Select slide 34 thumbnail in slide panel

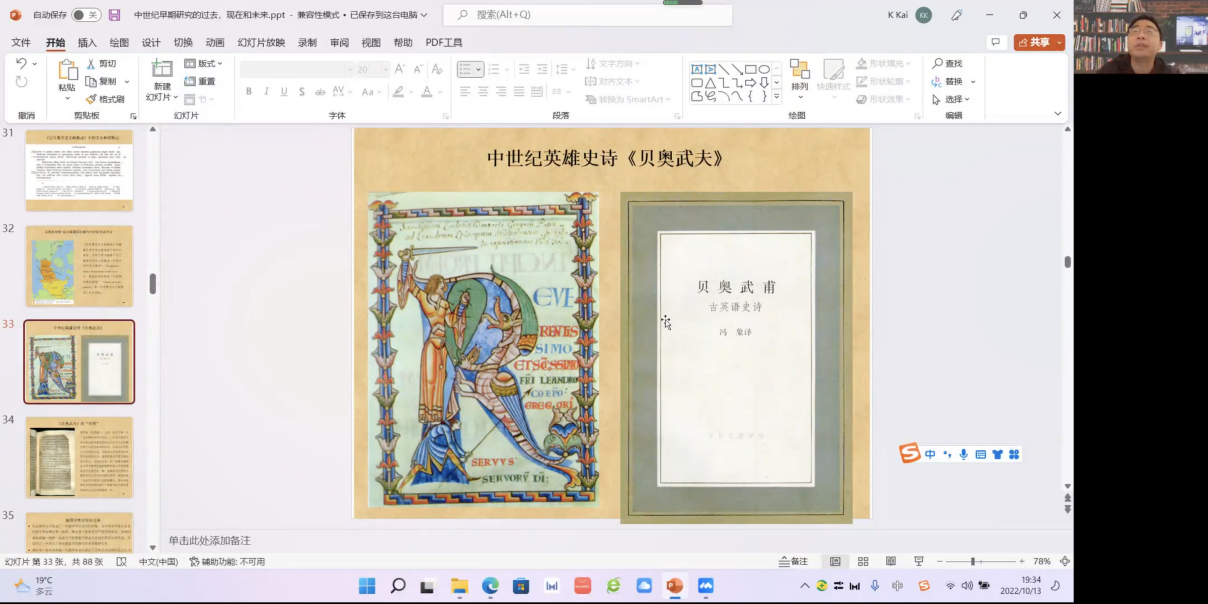pos(79,457)
